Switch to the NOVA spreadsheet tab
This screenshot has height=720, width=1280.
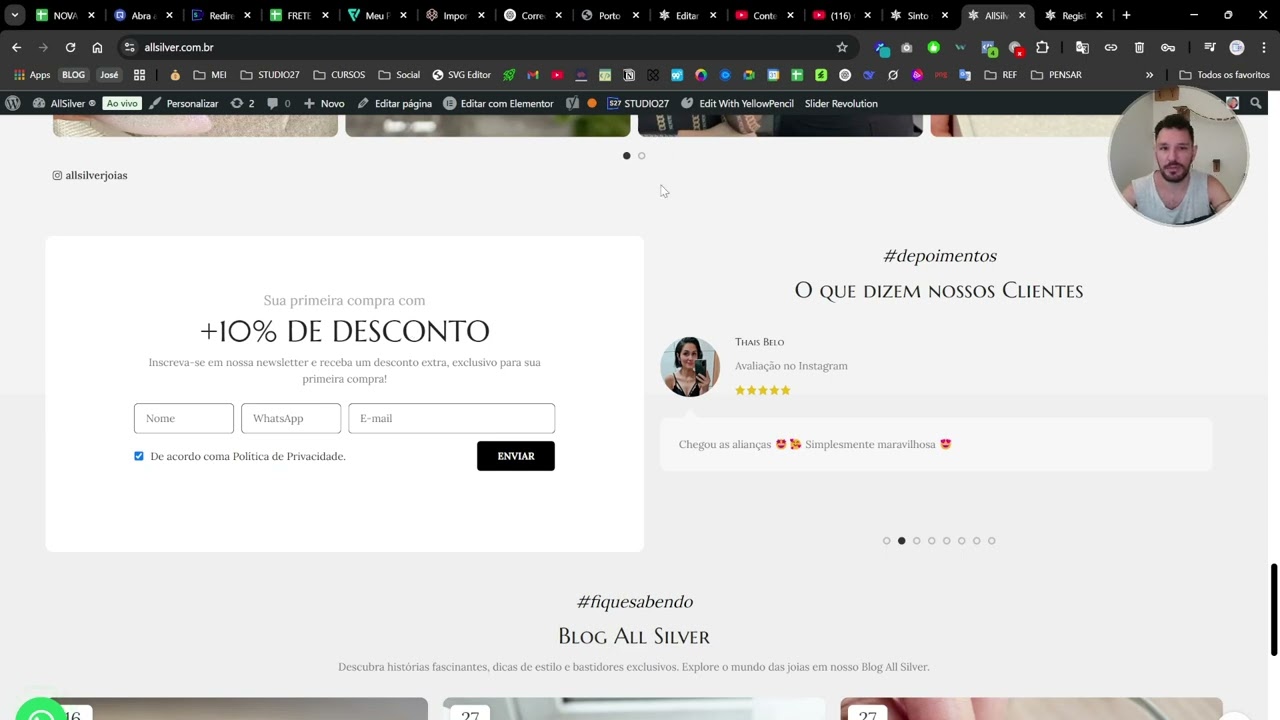(65, 15)
